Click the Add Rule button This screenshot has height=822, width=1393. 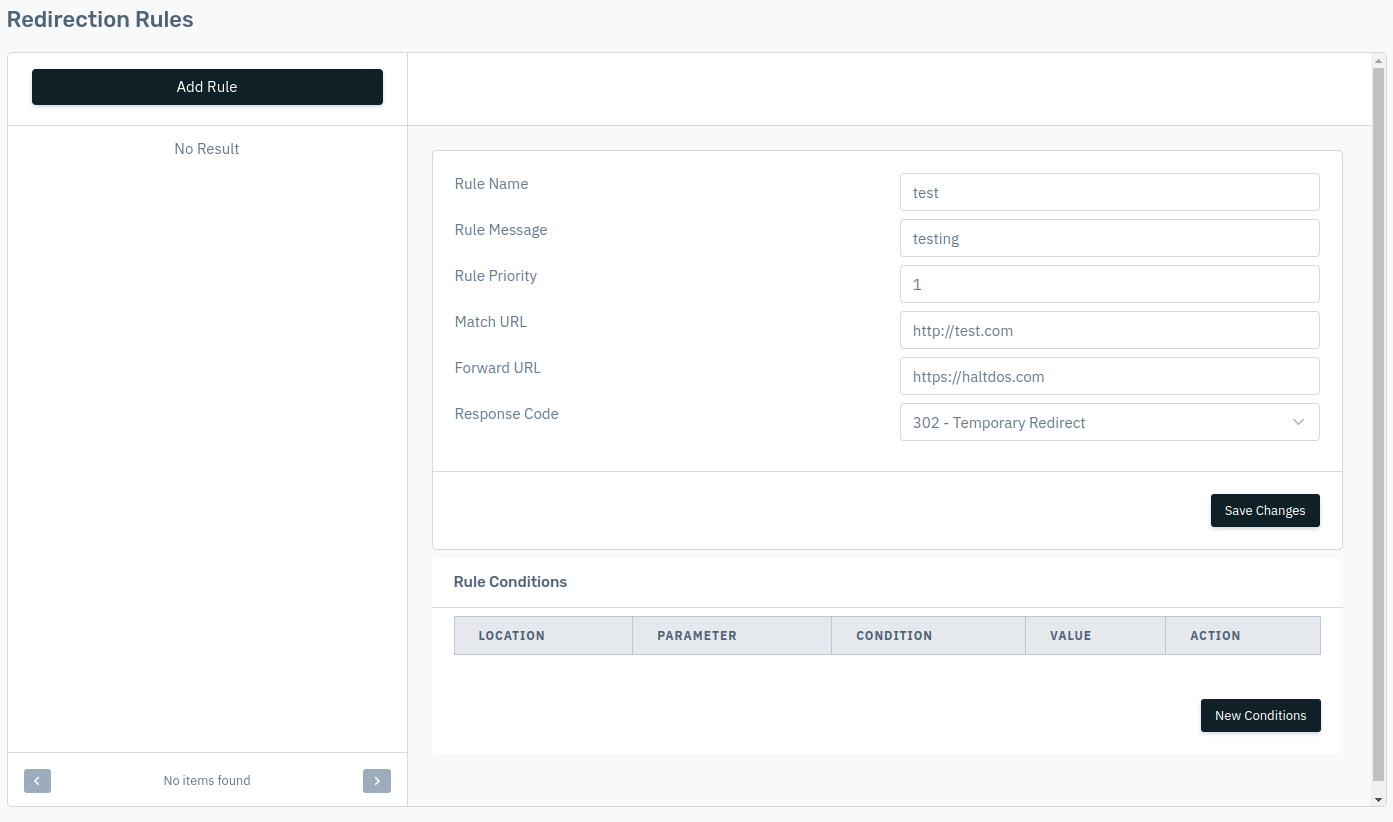pos(207,87)
